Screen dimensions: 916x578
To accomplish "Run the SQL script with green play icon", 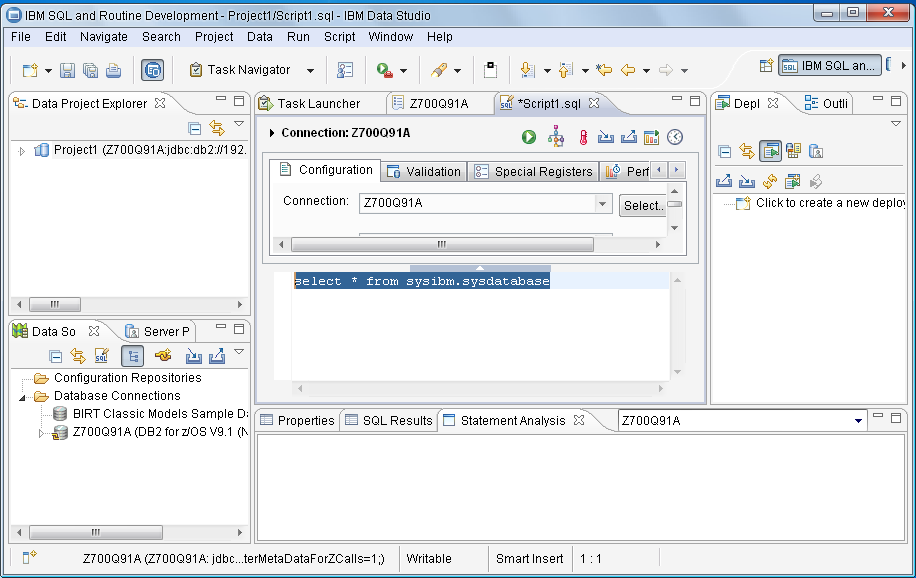I will pyautogui.click(x=529, y=137).
